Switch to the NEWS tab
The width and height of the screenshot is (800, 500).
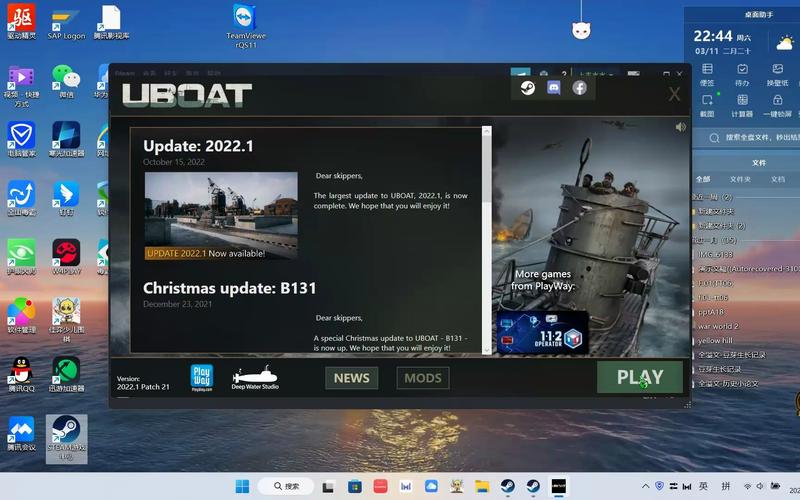tap(351, 378)
